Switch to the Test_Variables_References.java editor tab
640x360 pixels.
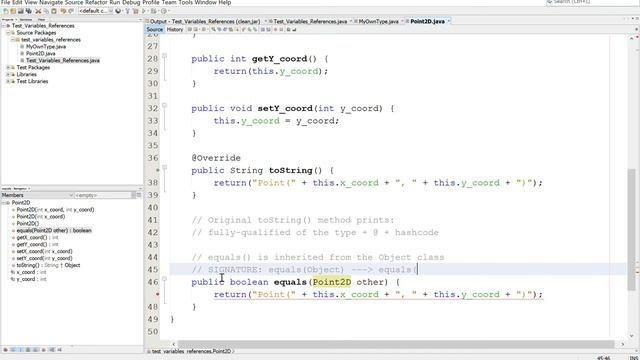tap(310, 21)
